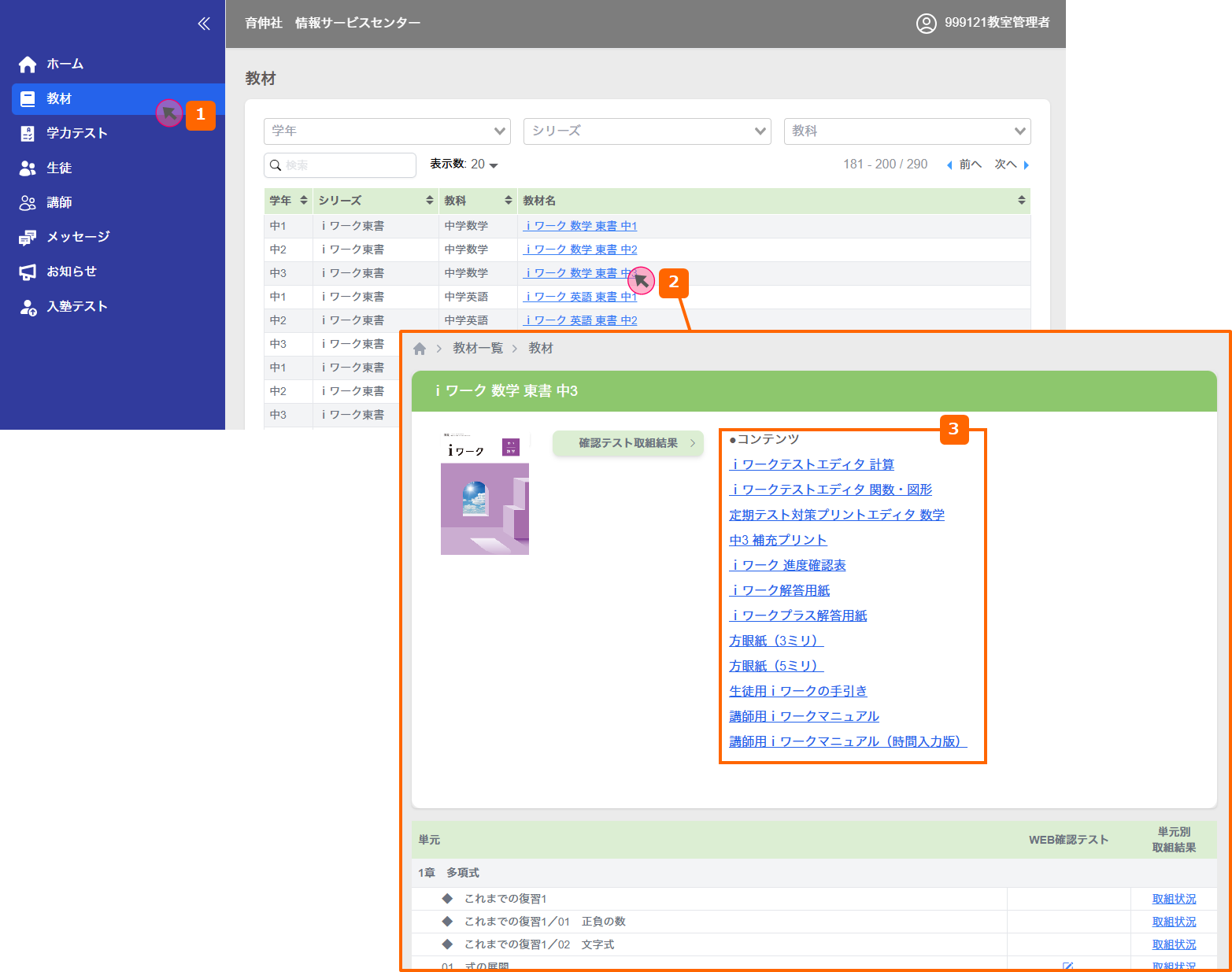Click the 入塾テスト person icon
Screen dimensions: 1232x972
point(28,307)
